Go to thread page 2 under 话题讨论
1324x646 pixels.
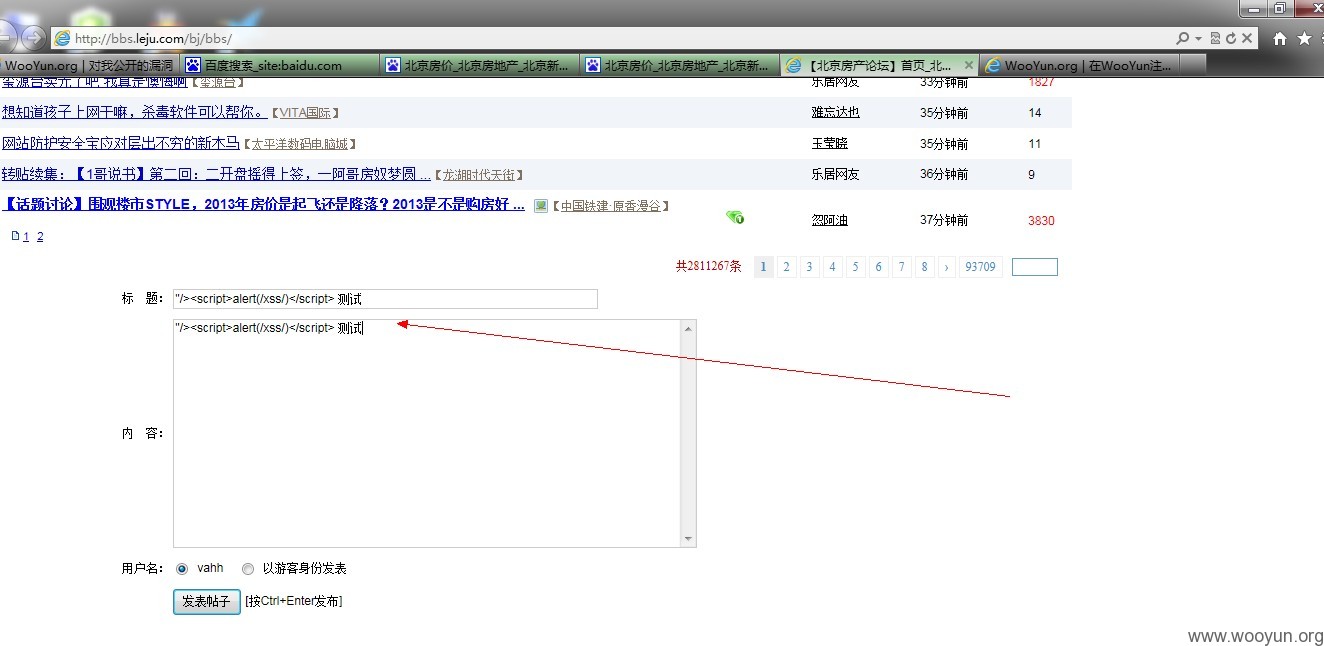(x=40, y=237)
